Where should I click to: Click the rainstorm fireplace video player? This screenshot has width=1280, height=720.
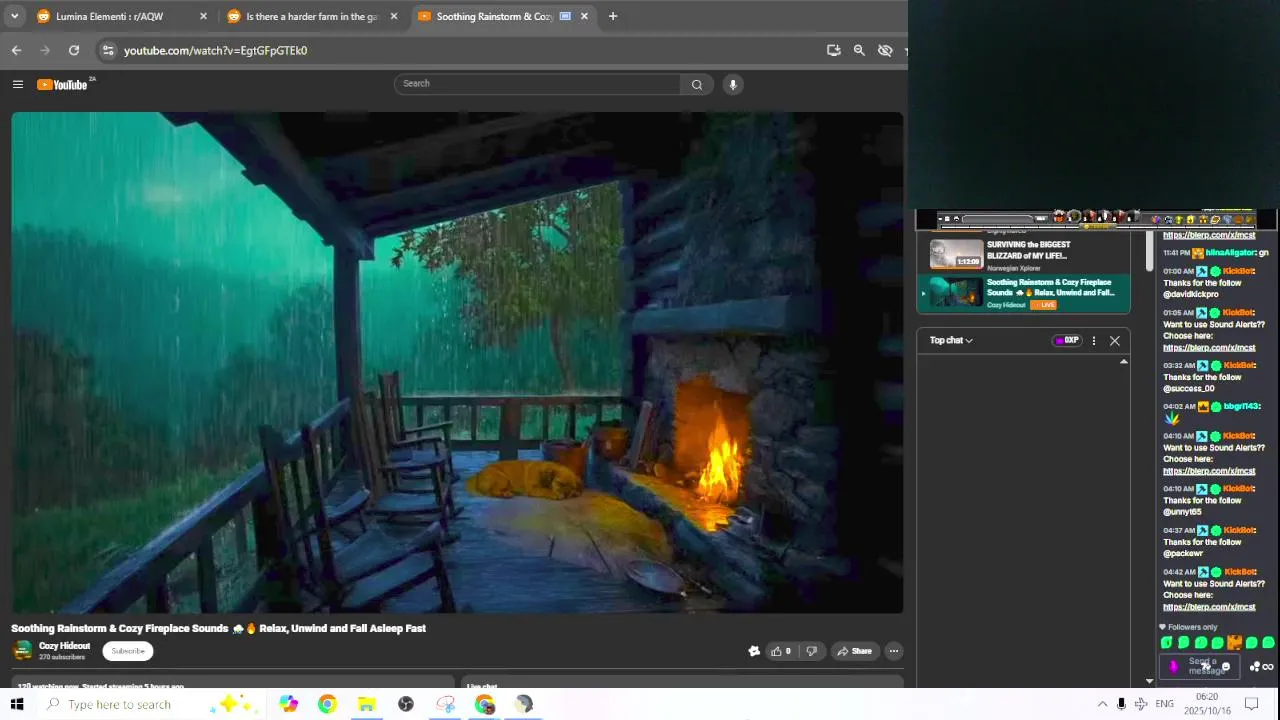[457, 362]
